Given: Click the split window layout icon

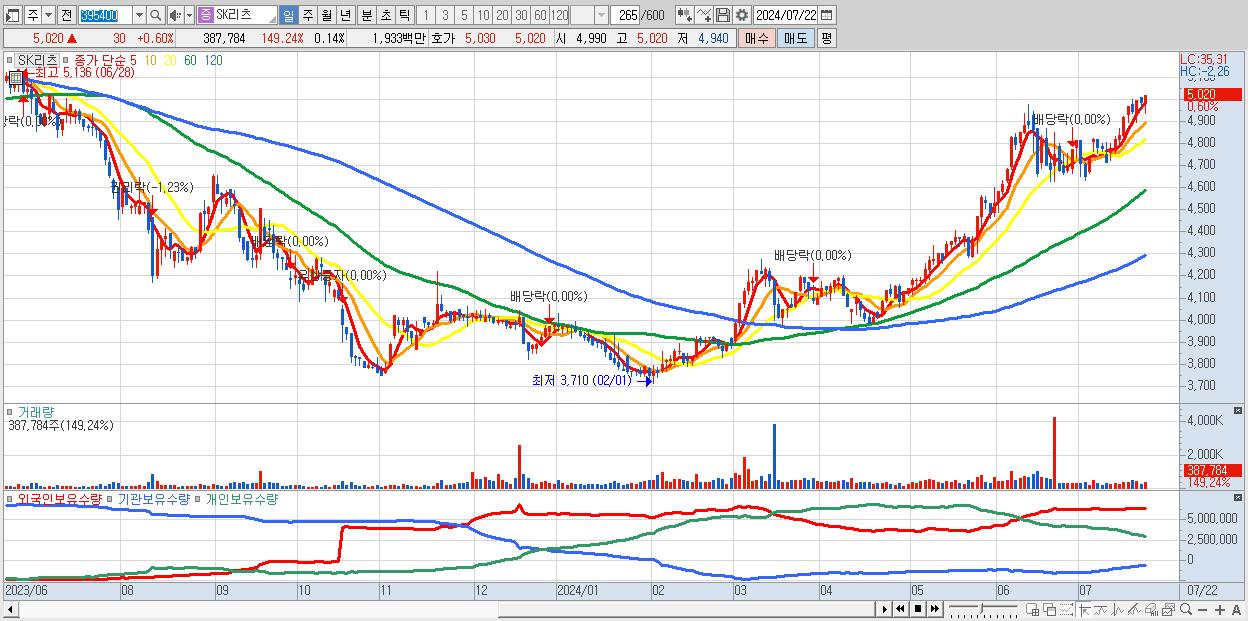Looking at the screenshot, I should (1032, 609).
